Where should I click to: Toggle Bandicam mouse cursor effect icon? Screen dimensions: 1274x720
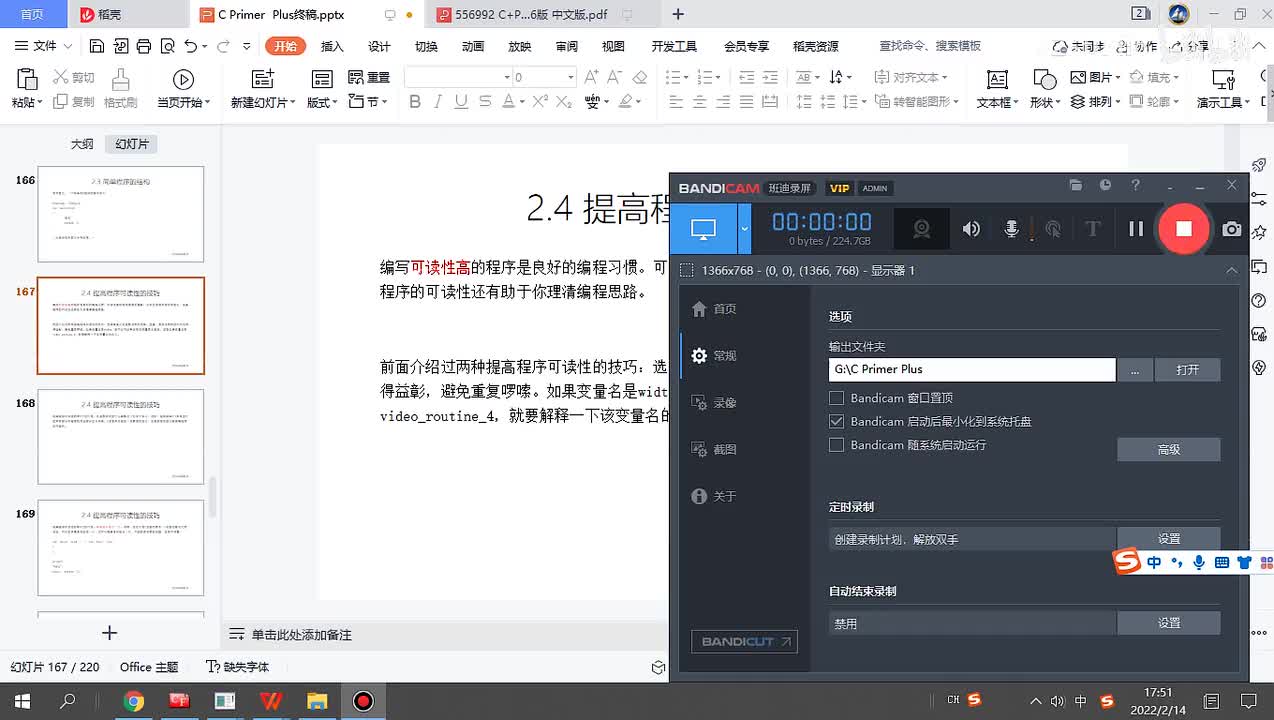1052,229
